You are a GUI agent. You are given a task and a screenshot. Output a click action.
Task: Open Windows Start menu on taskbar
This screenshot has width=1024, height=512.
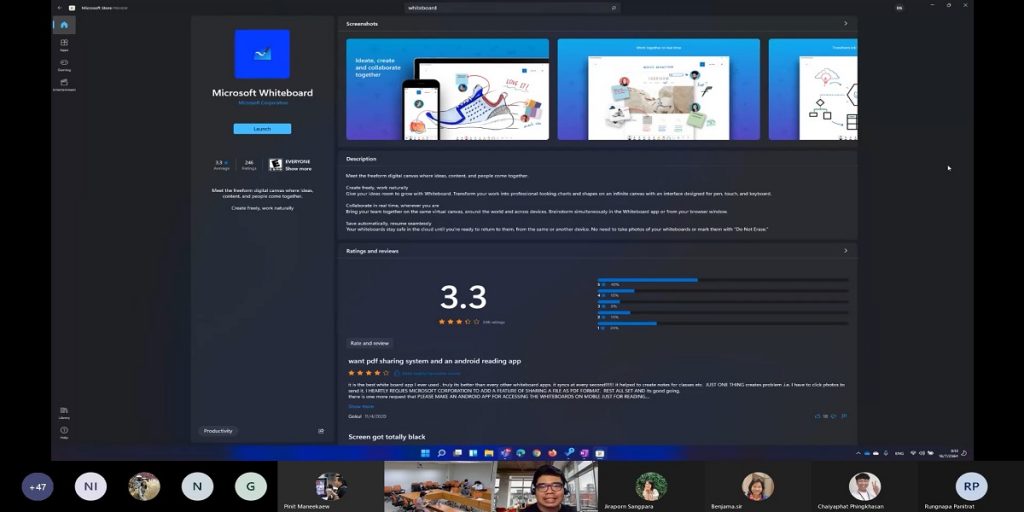(x=426, y=453)
